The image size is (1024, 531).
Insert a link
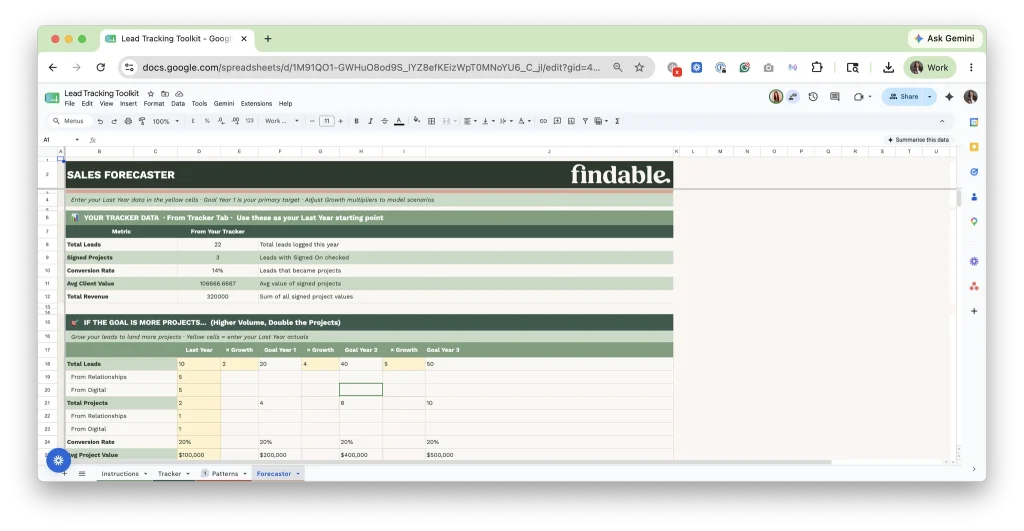543,121
